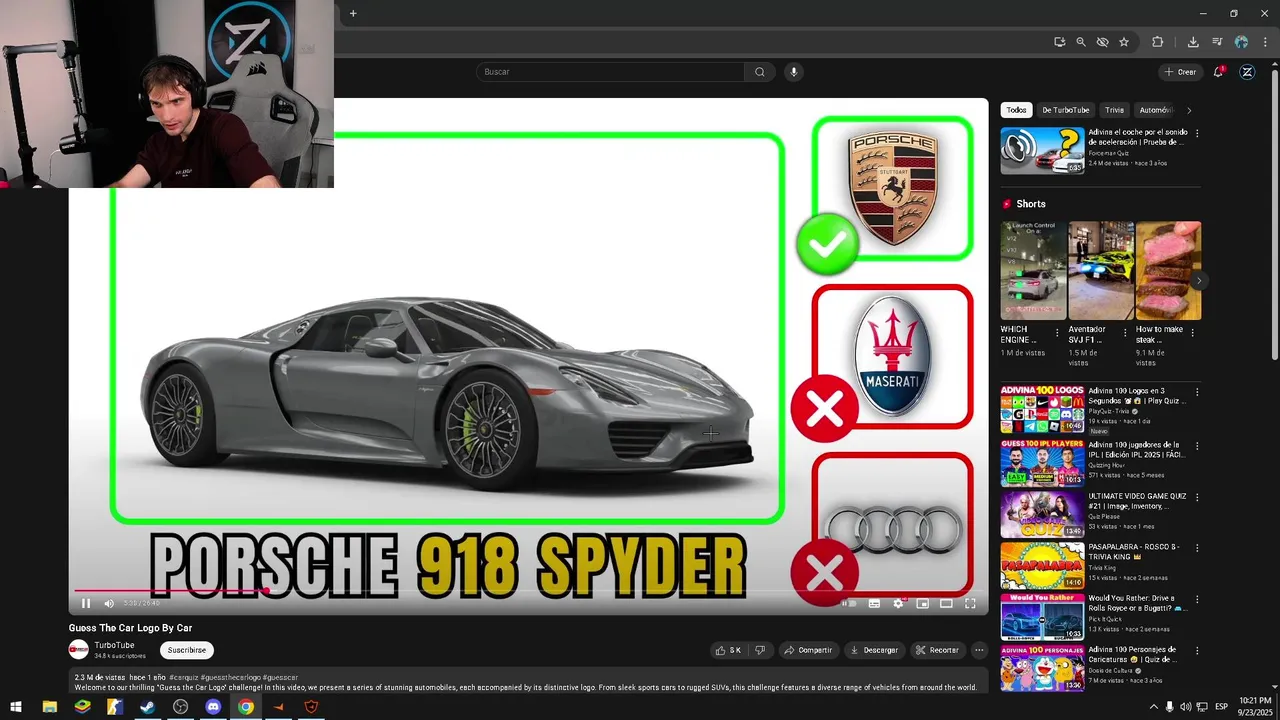Dislike the video thumbs down
1280x720 pixels.
[760, 650]
